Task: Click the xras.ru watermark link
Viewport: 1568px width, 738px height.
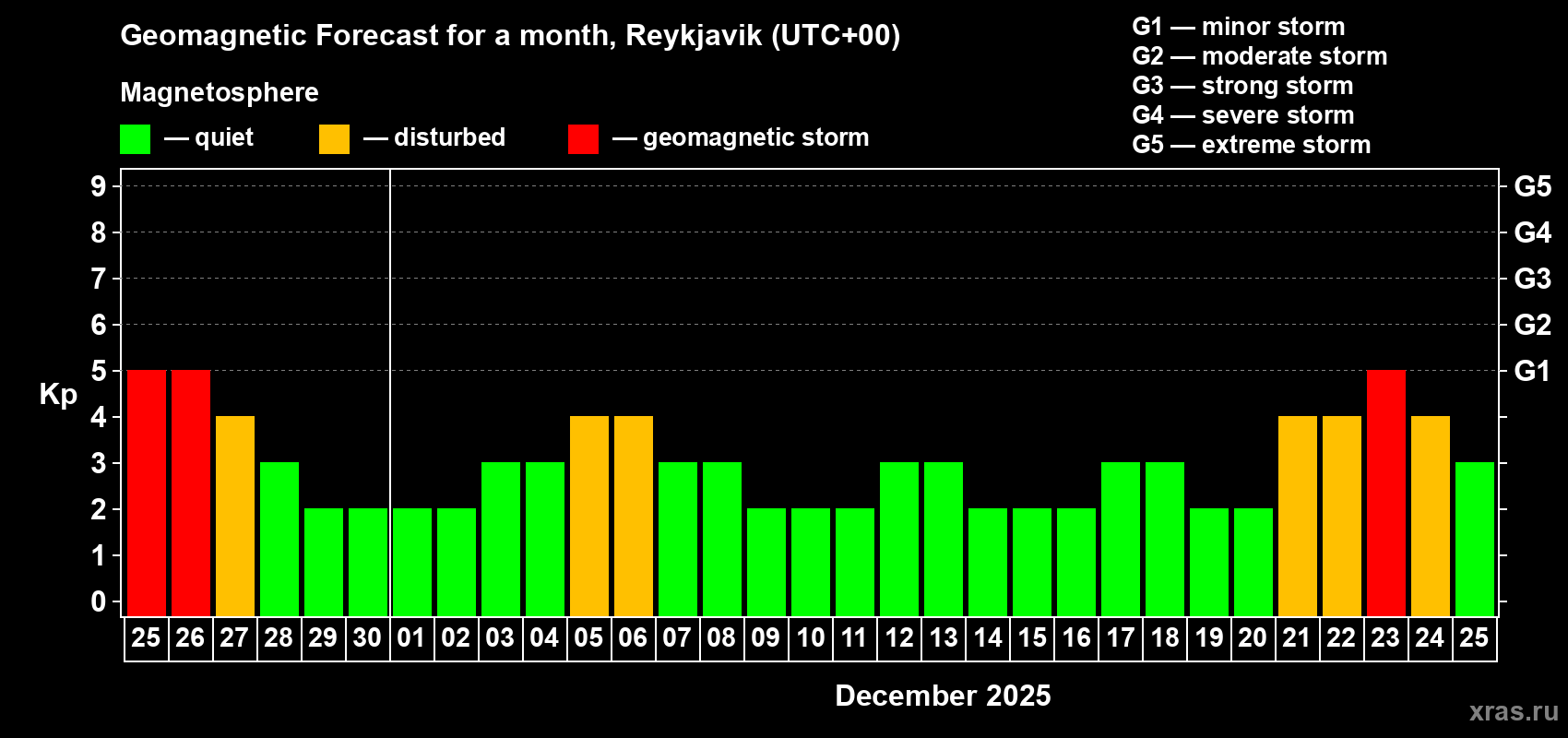Action: pyautogui.click(x=1513, y=711)
